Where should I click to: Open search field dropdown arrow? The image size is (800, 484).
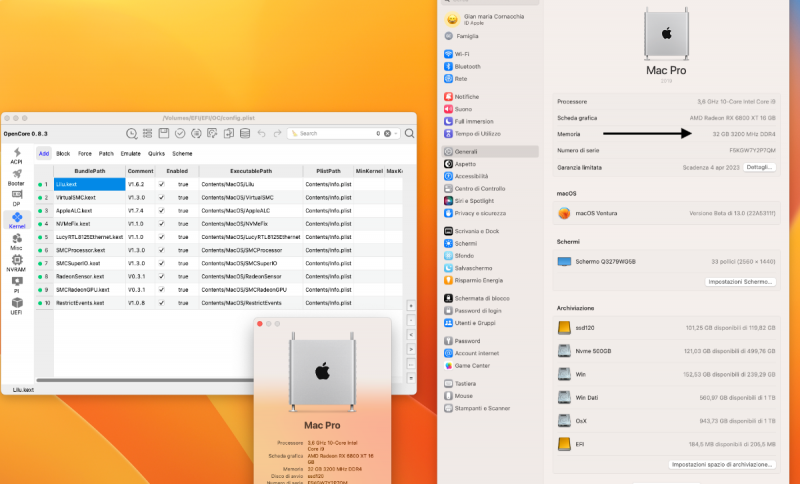396,133
